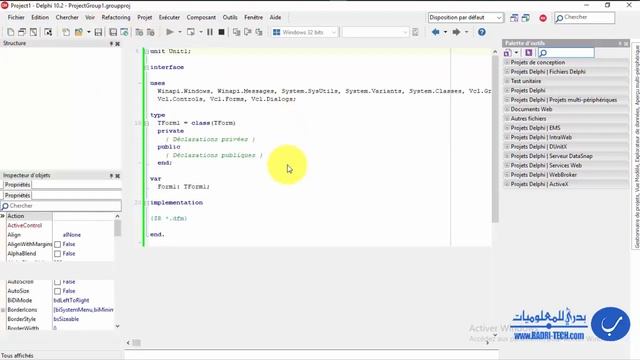
Task: Navigate back with the blue left arrow
Action: coord(436,32)
